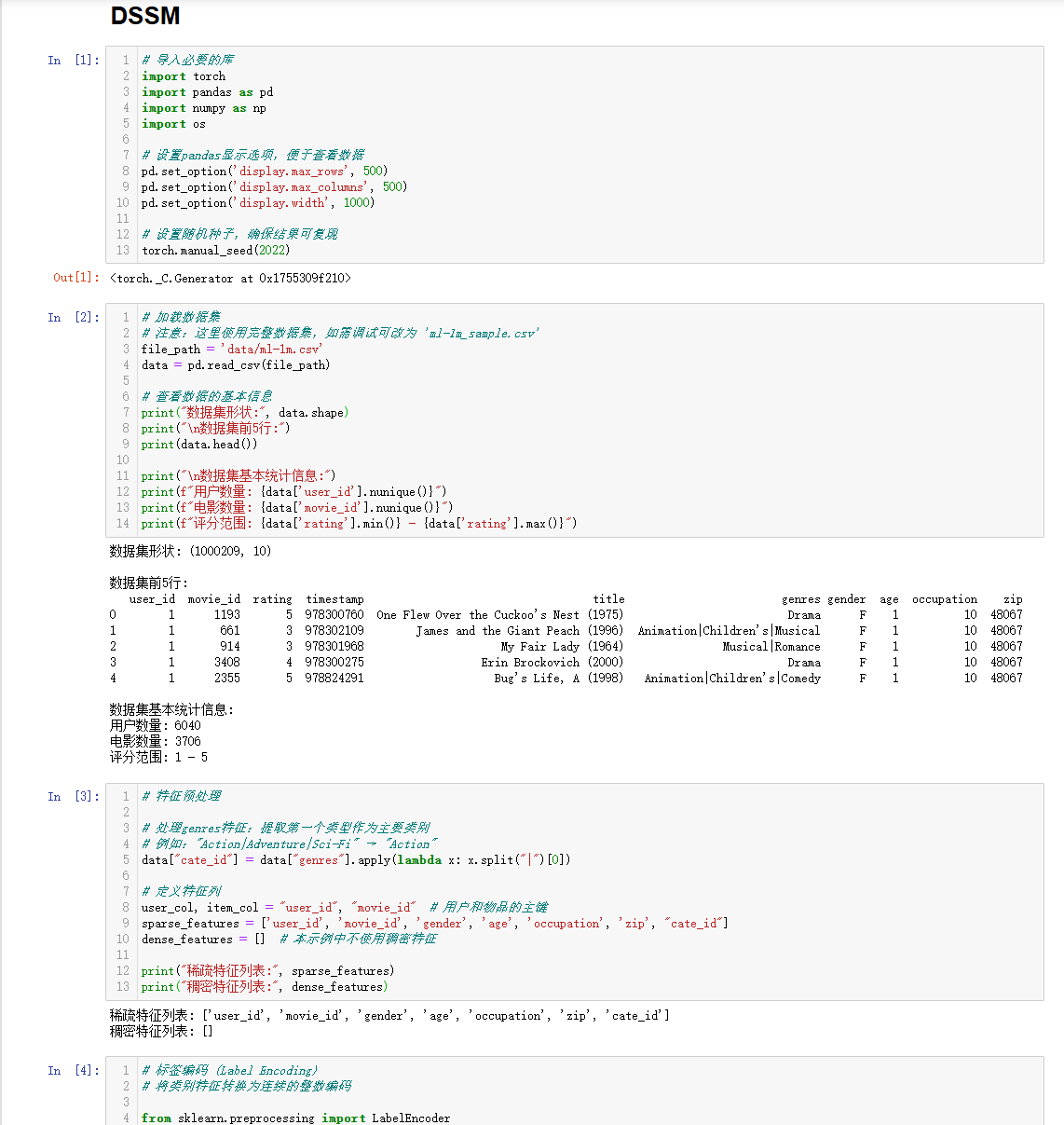
Task: Select the In [3] cell prompt
Action: point(74,797)
